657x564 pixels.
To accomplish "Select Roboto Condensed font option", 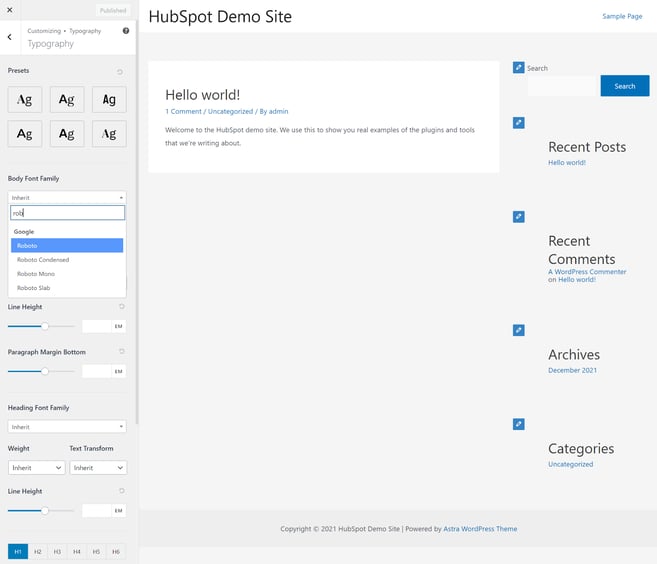I will [67, 260].
